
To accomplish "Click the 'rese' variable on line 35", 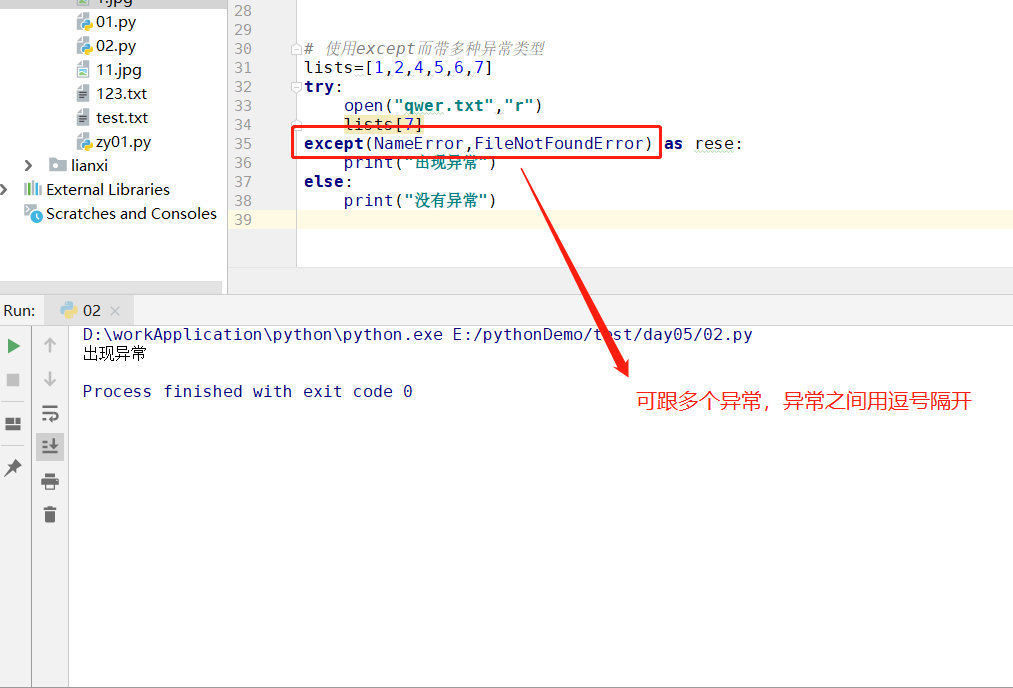I will (x=714, y=143).
